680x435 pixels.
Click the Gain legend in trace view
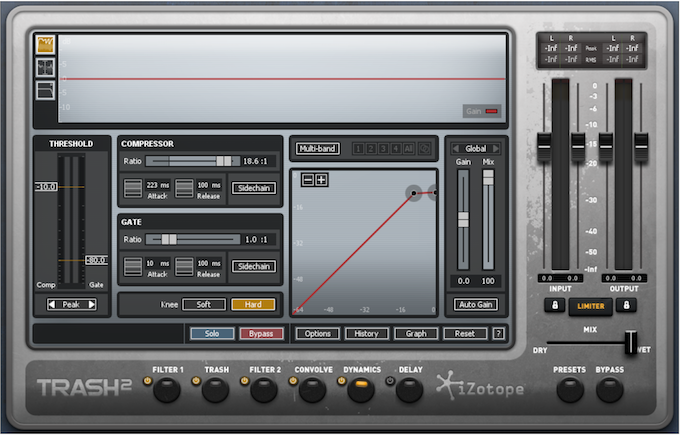482,111
